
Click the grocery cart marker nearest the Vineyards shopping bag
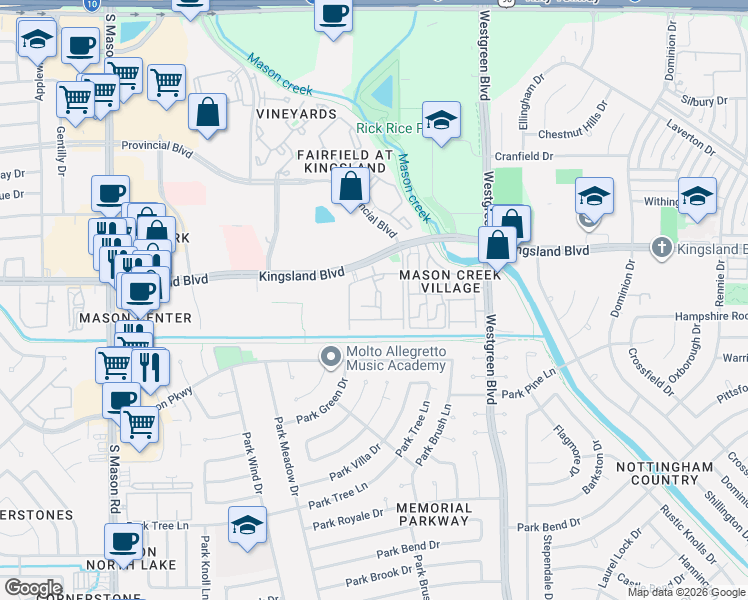click(166, 86)
